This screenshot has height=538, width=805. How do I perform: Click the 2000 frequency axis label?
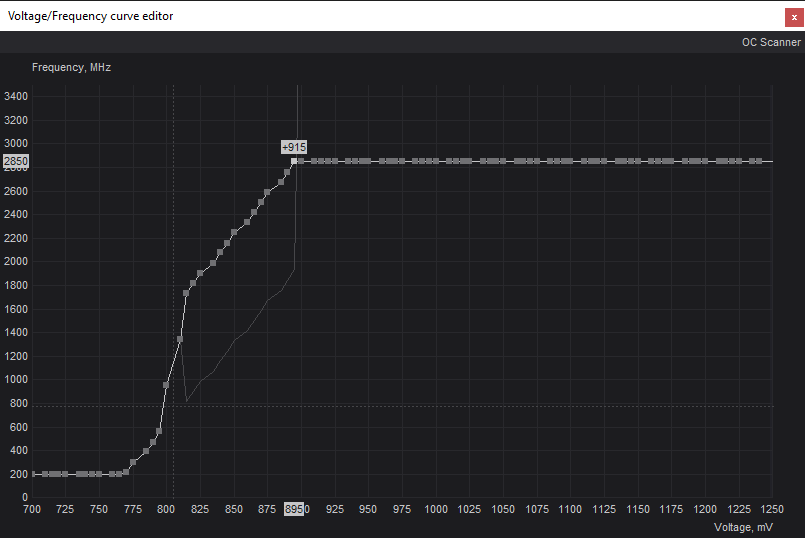pos(16,261)
